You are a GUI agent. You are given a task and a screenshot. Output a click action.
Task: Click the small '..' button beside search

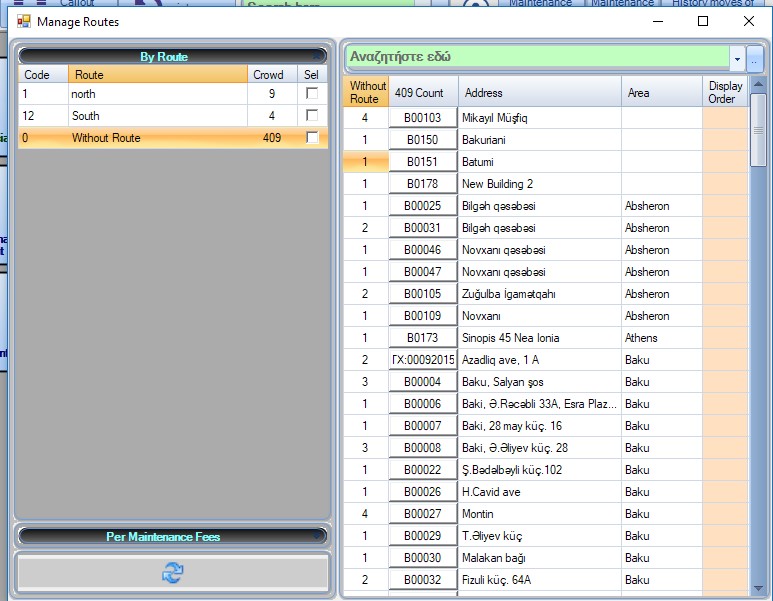(755, 59)
